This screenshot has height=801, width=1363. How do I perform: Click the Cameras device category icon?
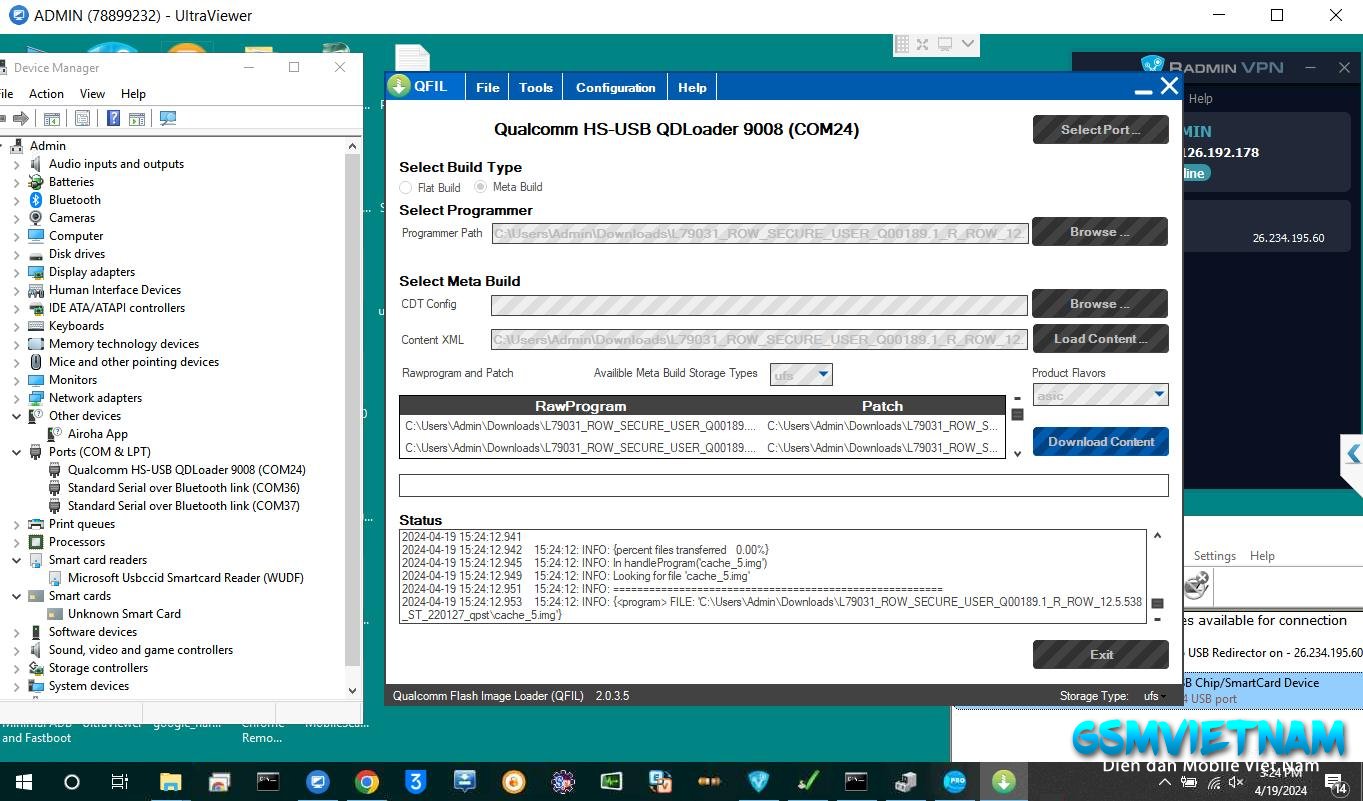pyautogui.click(x=36, y=218)
